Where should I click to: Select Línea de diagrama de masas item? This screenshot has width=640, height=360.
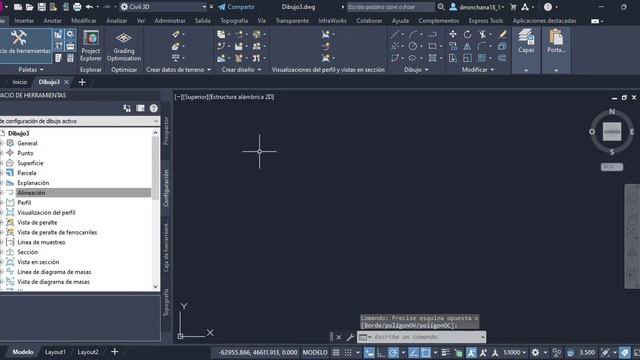click(54, 272)
